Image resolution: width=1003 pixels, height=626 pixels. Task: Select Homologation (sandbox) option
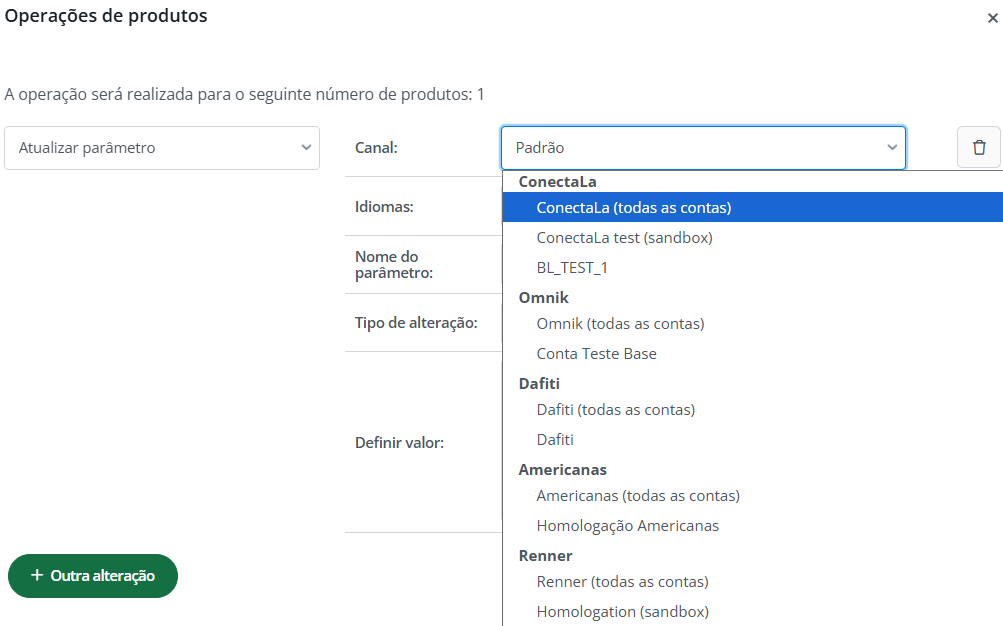point(622,612)
